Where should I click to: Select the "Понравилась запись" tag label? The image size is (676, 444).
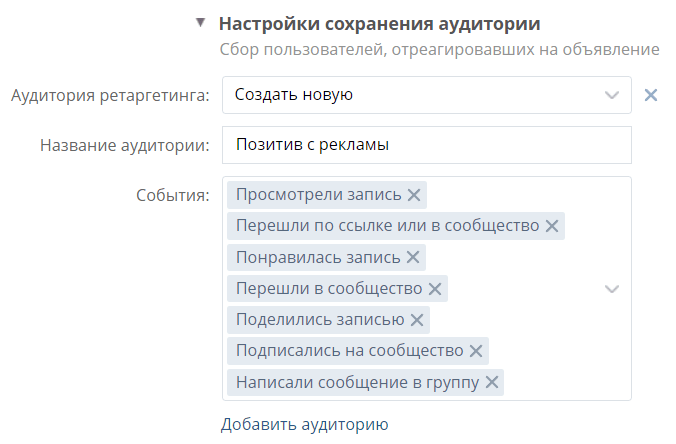point(318,257)
